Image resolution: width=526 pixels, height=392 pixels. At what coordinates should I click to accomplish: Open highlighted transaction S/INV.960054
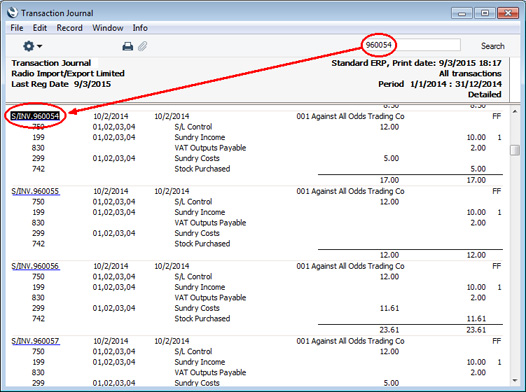tap(35, 116)
